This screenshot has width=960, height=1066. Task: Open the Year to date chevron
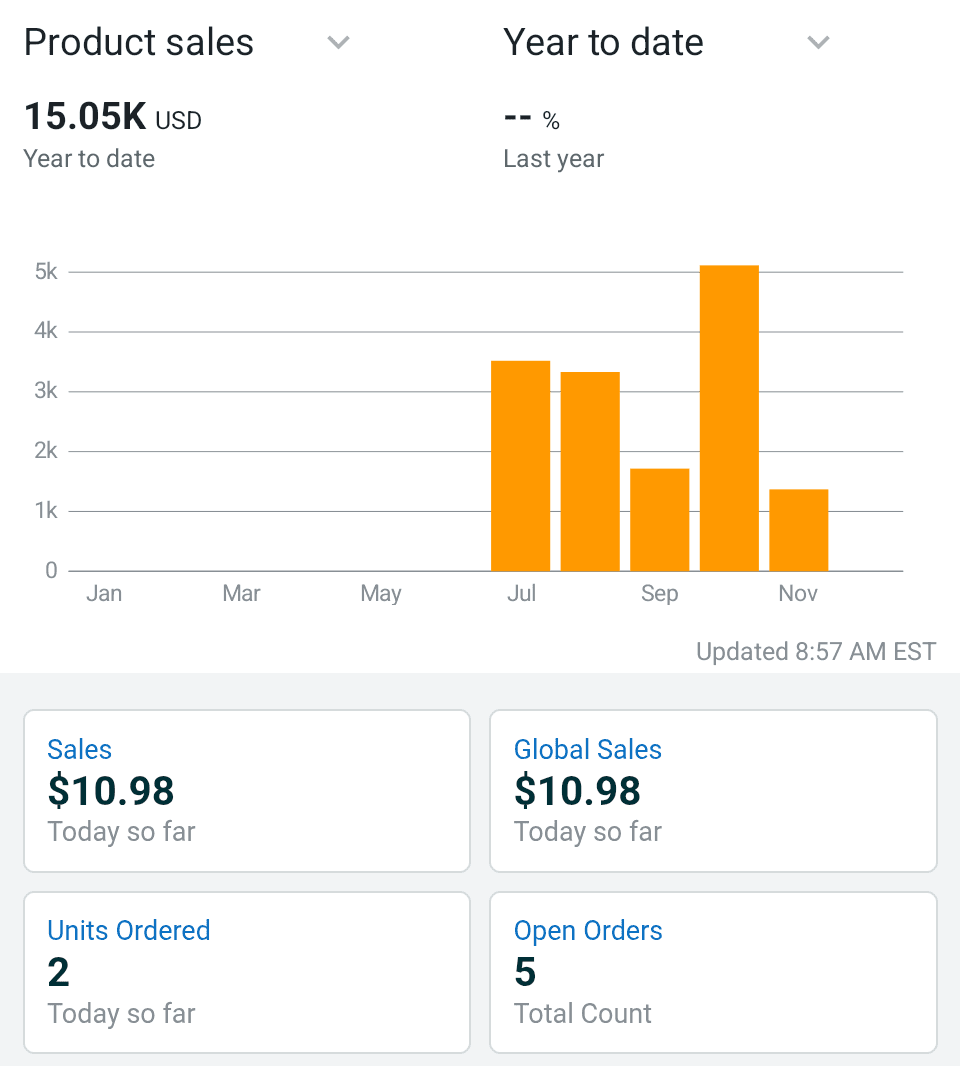[818, 43]
